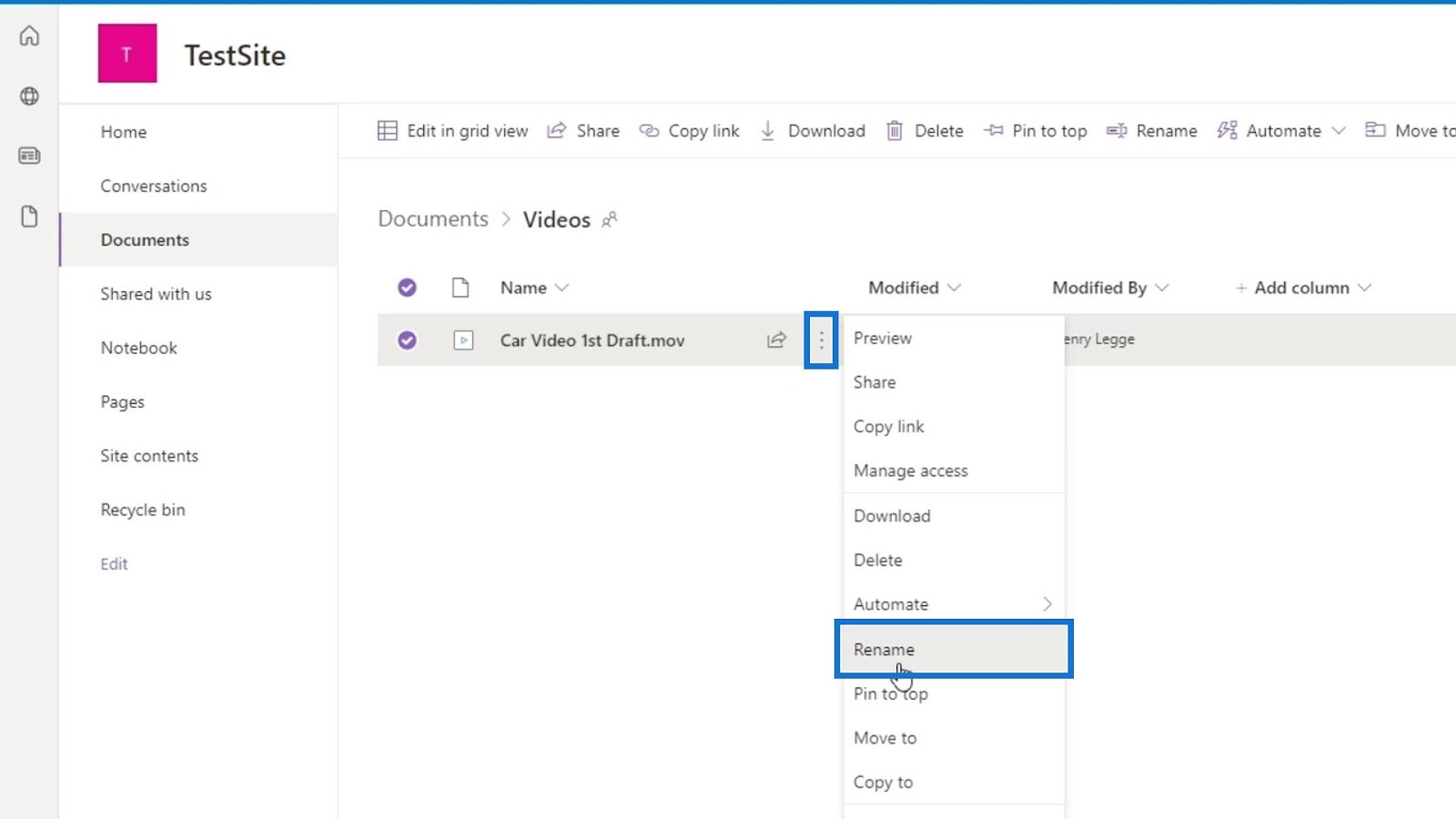1456x819 pixels.
Task: Click the Edit in grid view icon
Action: click(x=388, y=131)
